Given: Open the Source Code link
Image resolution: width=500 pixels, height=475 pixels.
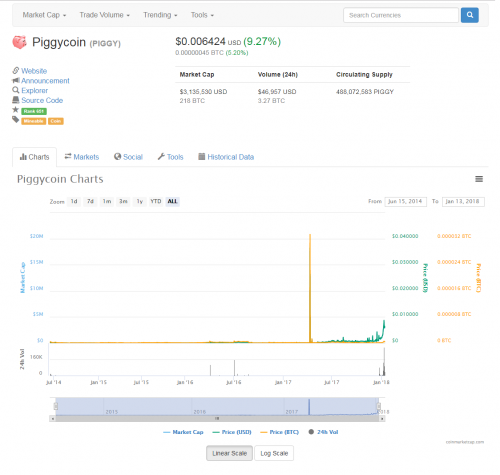Looking at the screenshot, I should click(42, 100).
